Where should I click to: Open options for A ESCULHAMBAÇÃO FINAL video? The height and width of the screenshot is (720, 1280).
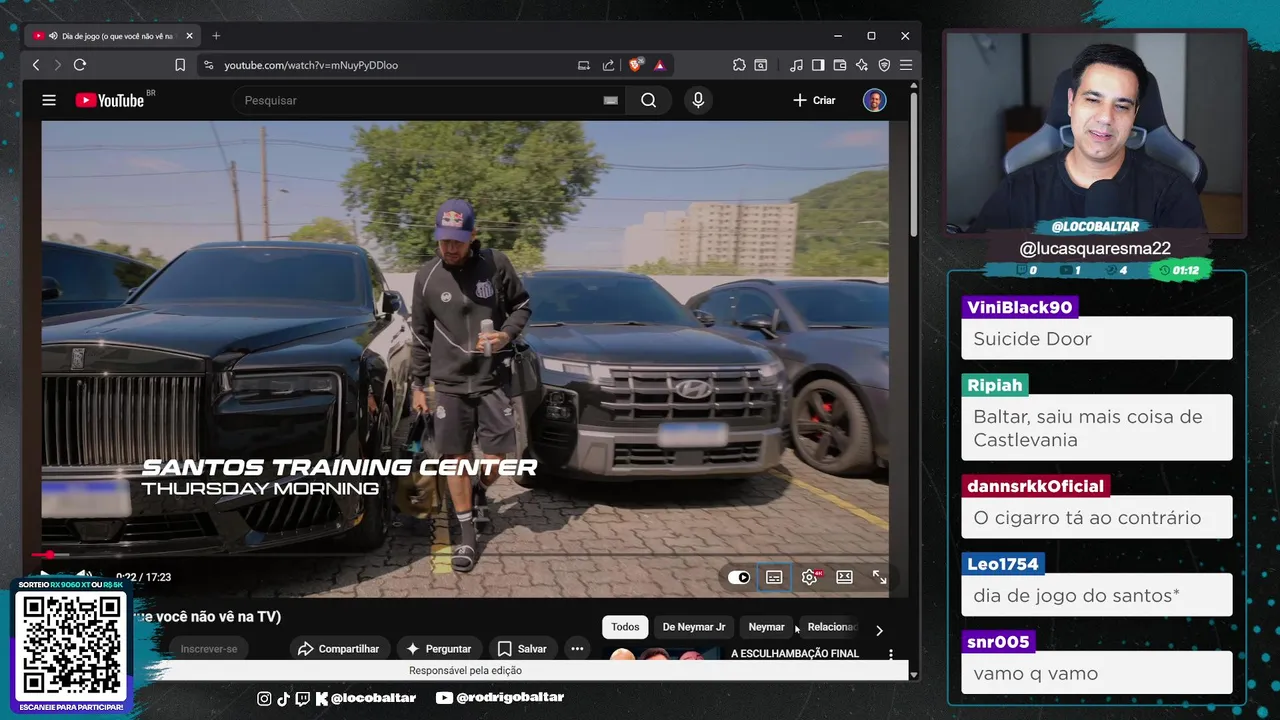891,654
